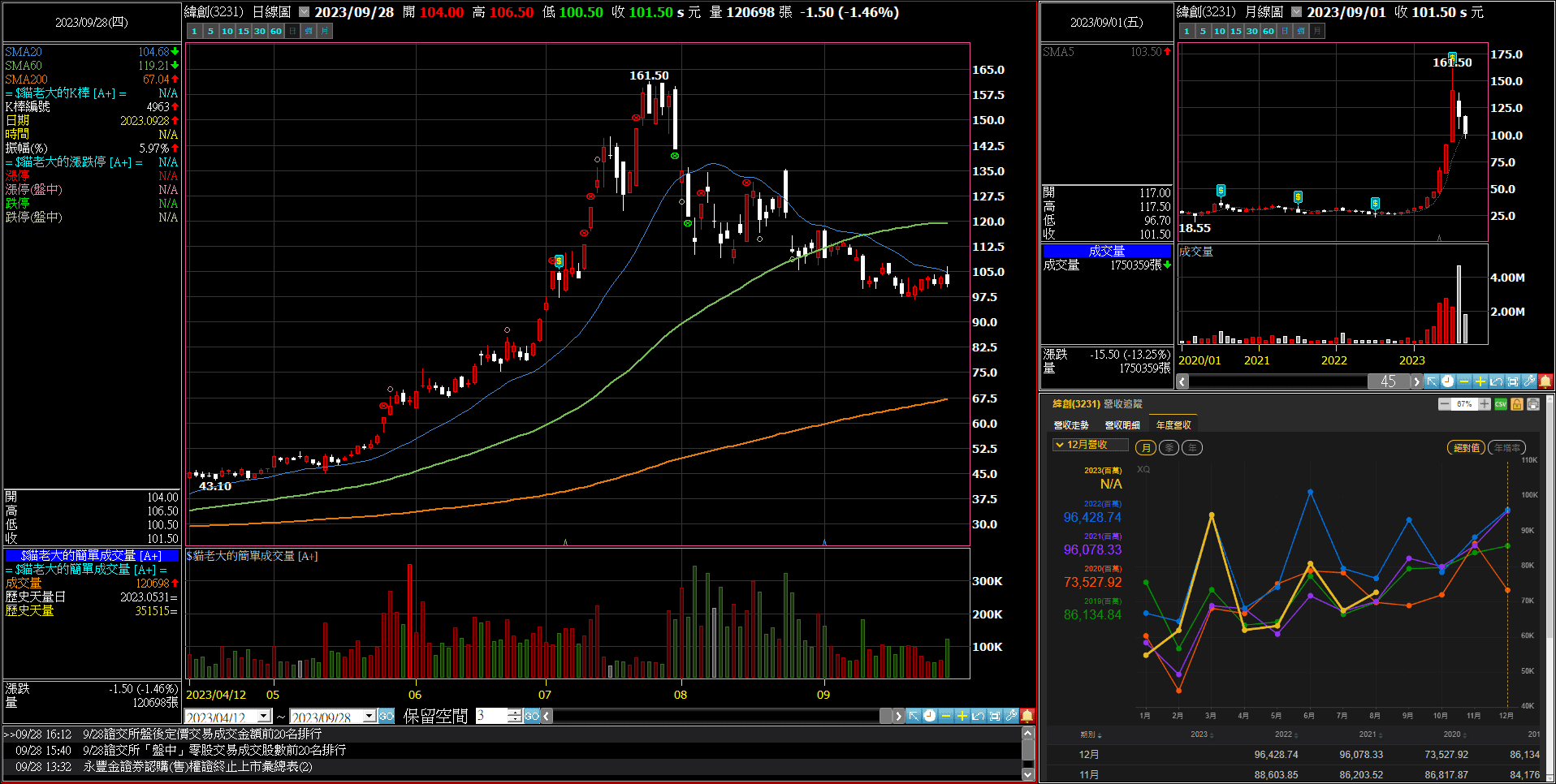
Task: Open the 日線圖 chart type dropdown arrow
Action: (x=304, y=12)
